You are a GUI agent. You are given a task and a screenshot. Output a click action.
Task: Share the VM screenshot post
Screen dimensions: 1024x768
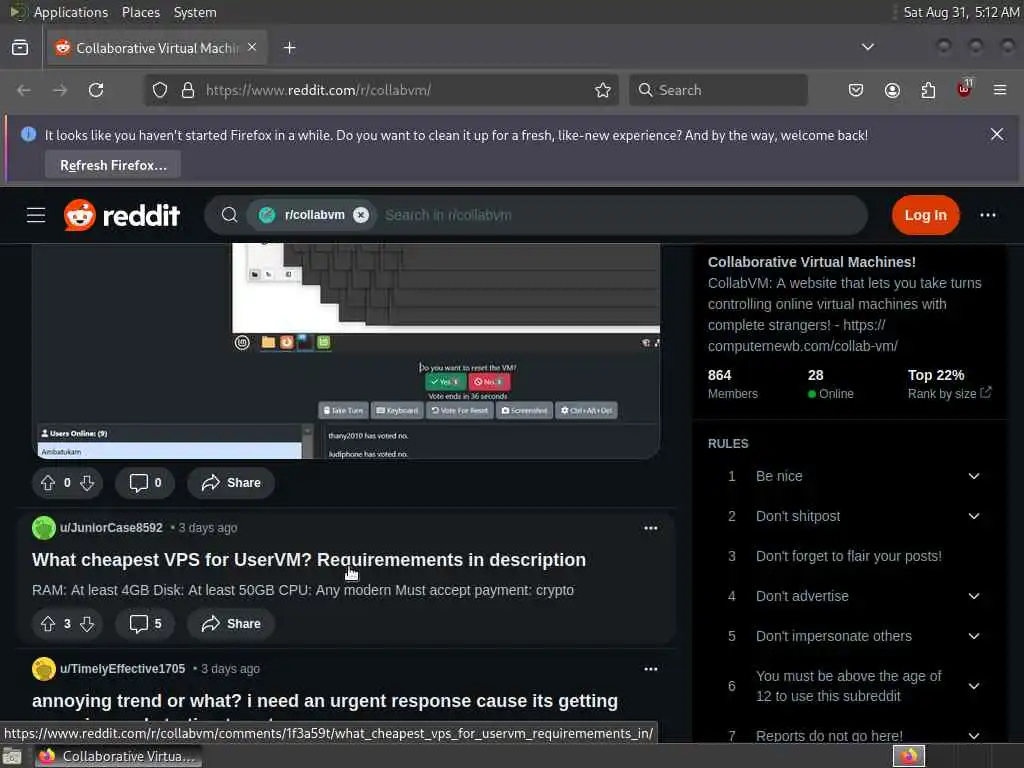[231, 483]
